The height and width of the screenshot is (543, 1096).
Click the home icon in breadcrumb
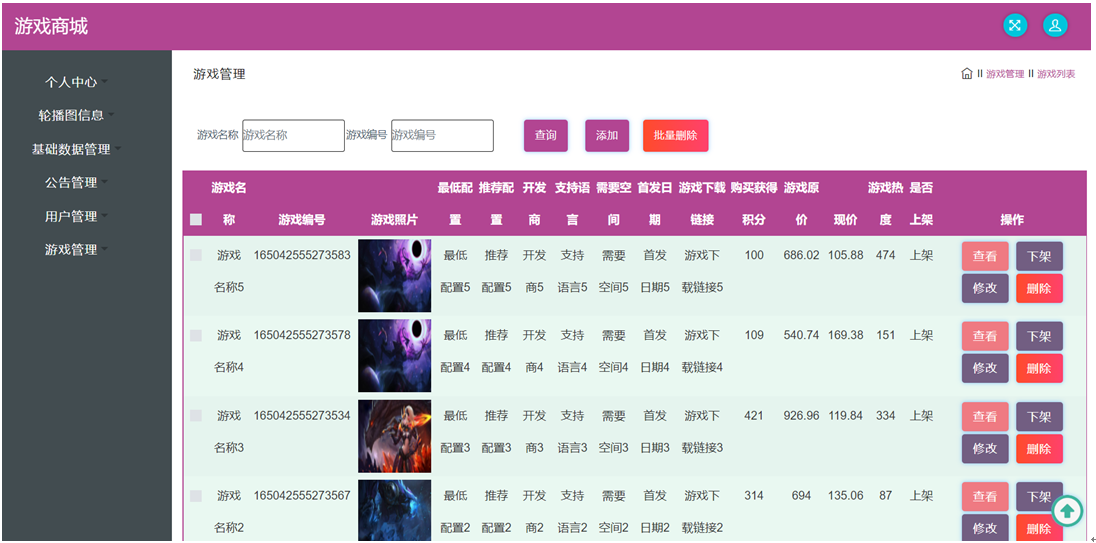tap(966, 74)
